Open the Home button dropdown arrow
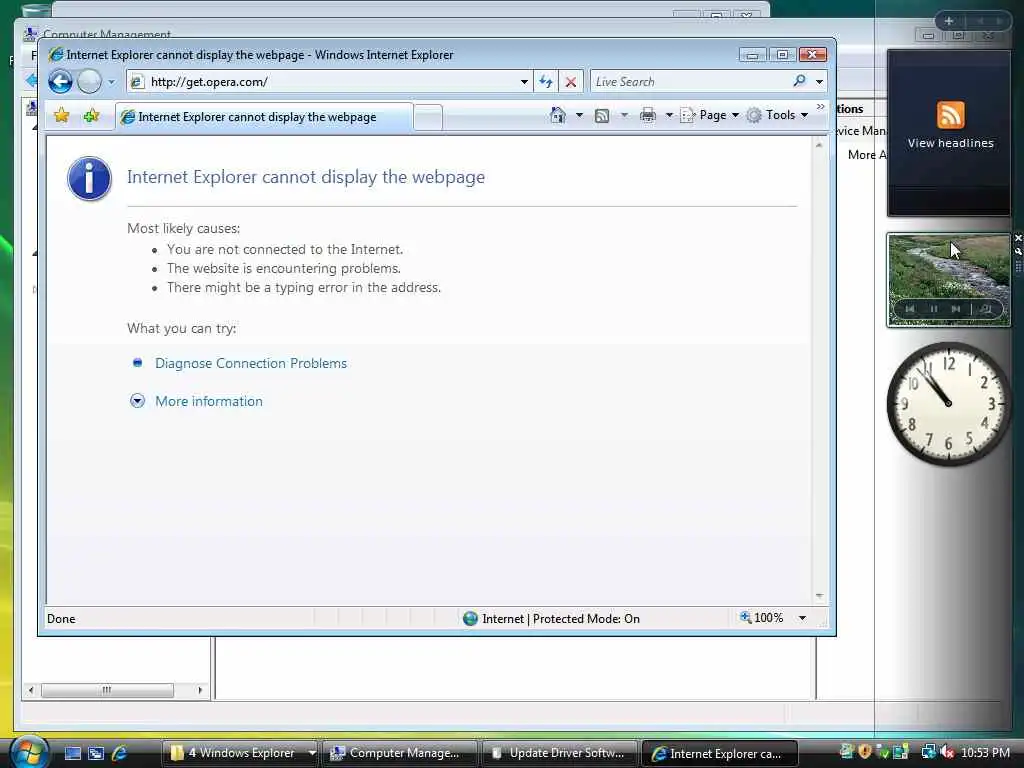The image size is (1024, 768). (x=579, y=116)
